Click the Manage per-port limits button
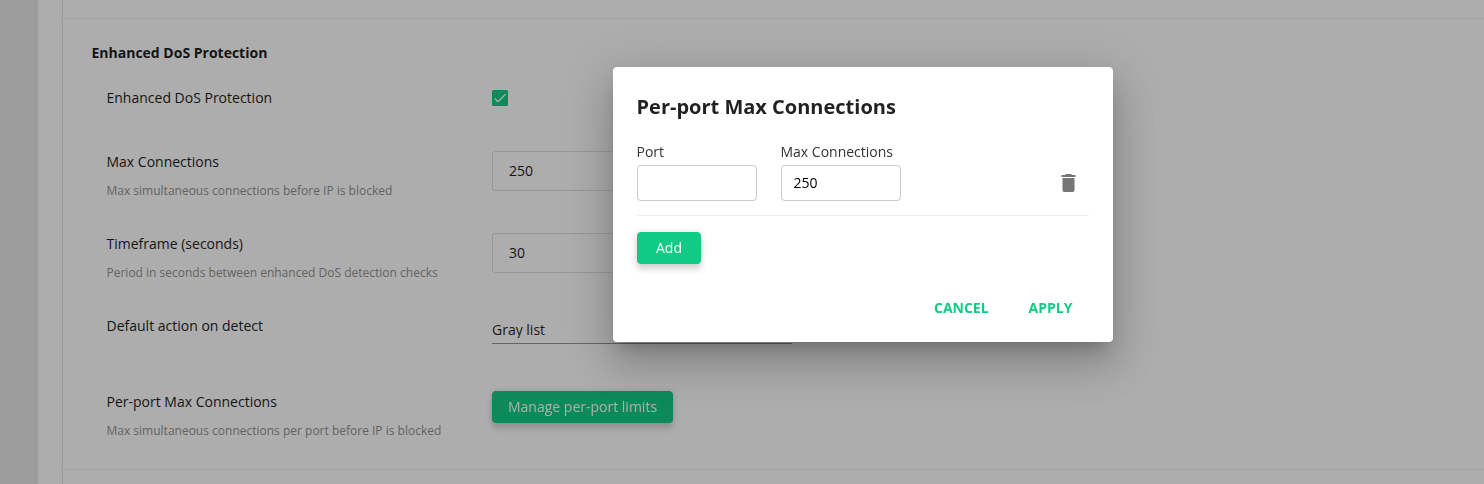The height and width of the screenshot is (484, 1484). [x=582, y=407]
